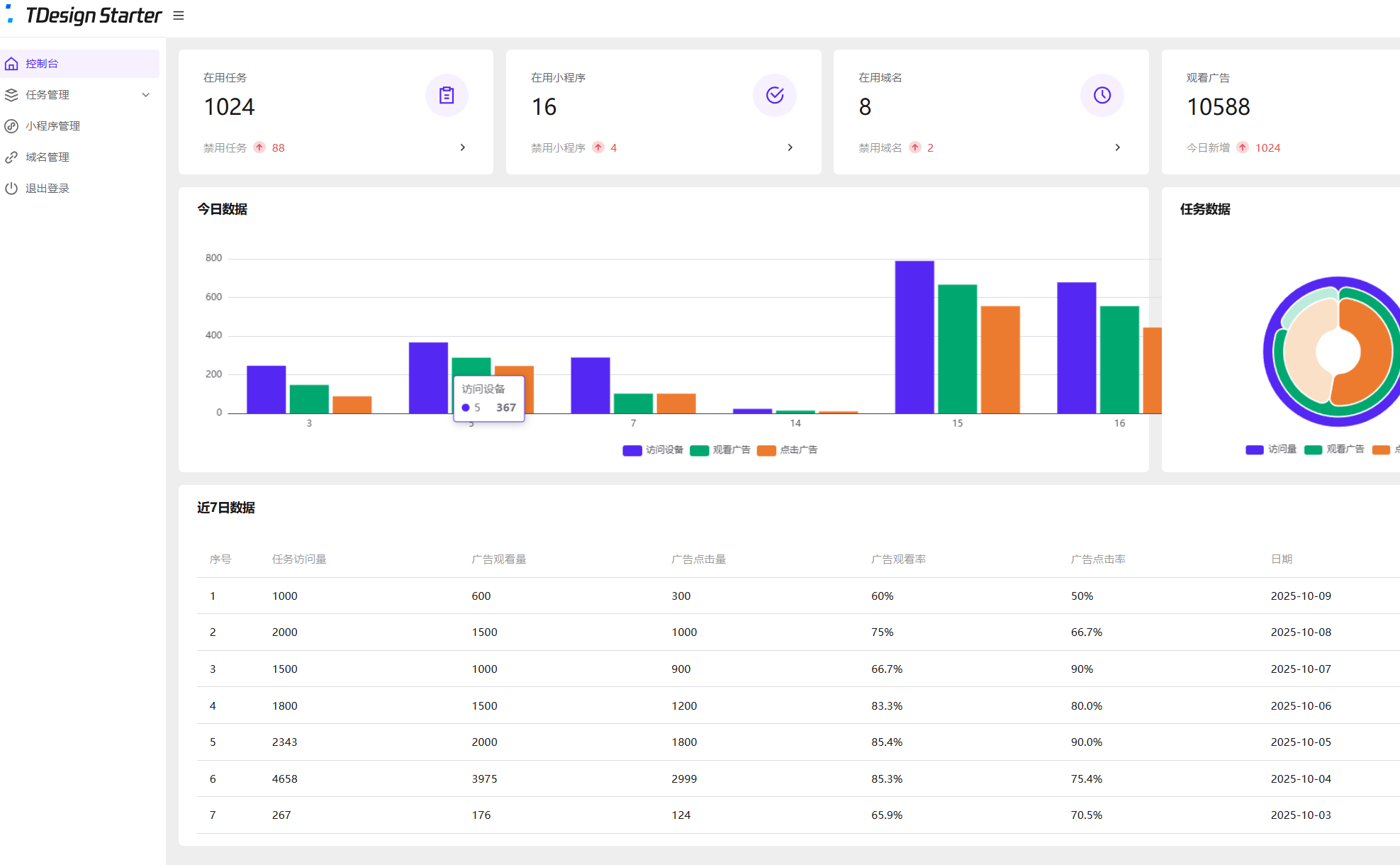Expand the 任务管理 submenu chevron

coord(146,95)
